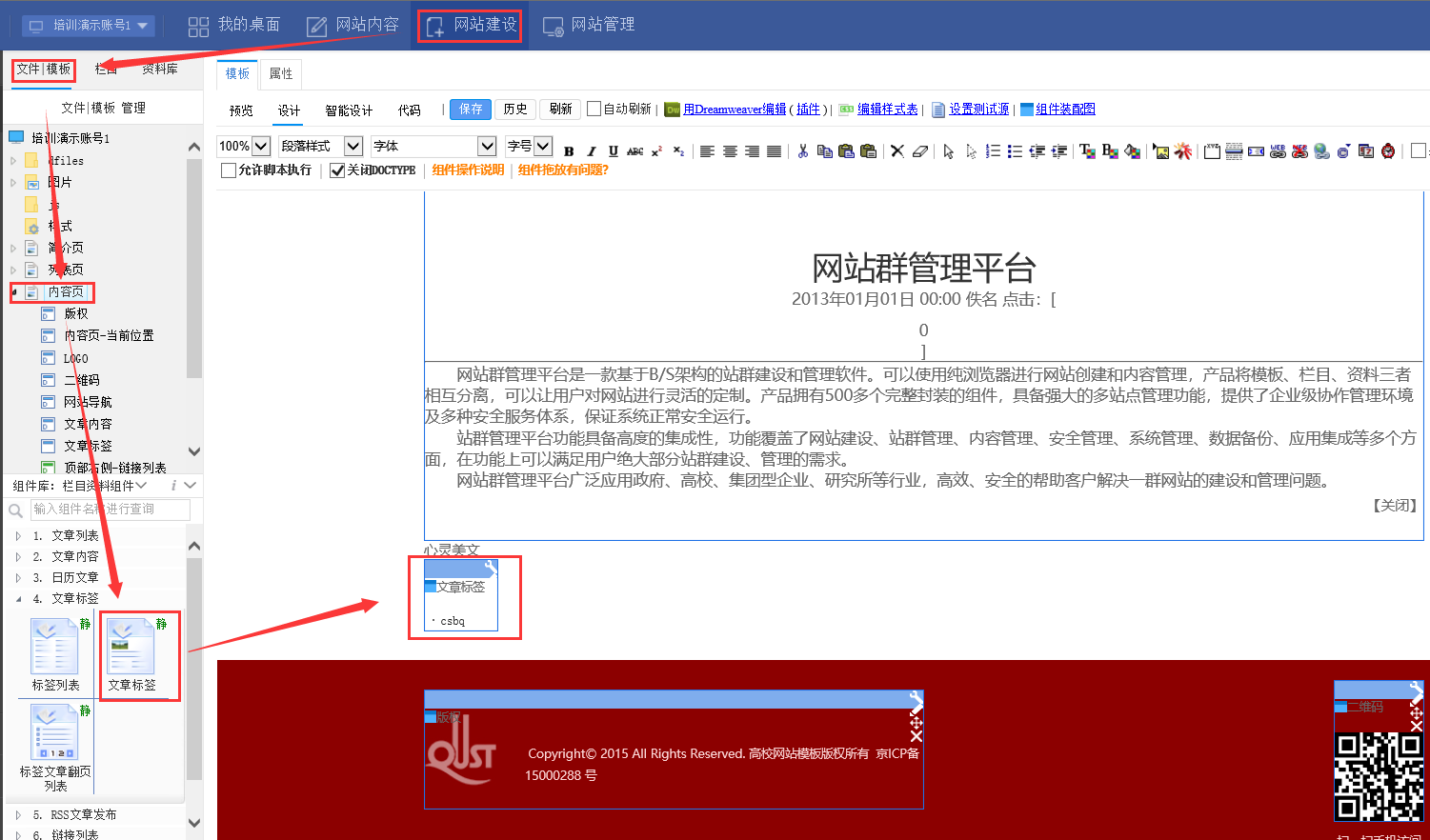Click search magnifier icon in component library
The image size is (1430, 840).
[15, 510]
